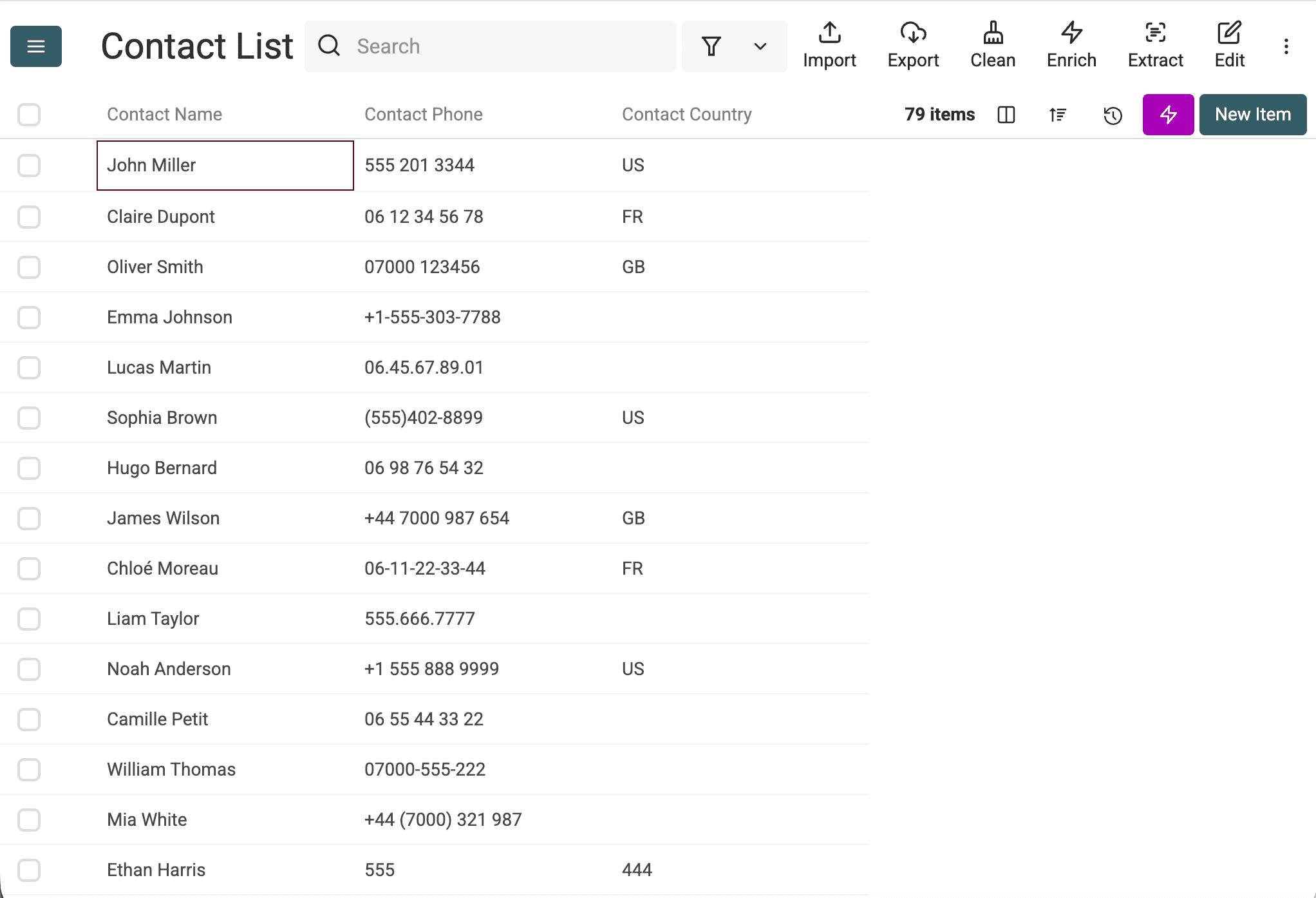Launch the Clean data tool
1316x898 pixels.
click(x=992, y=45)
